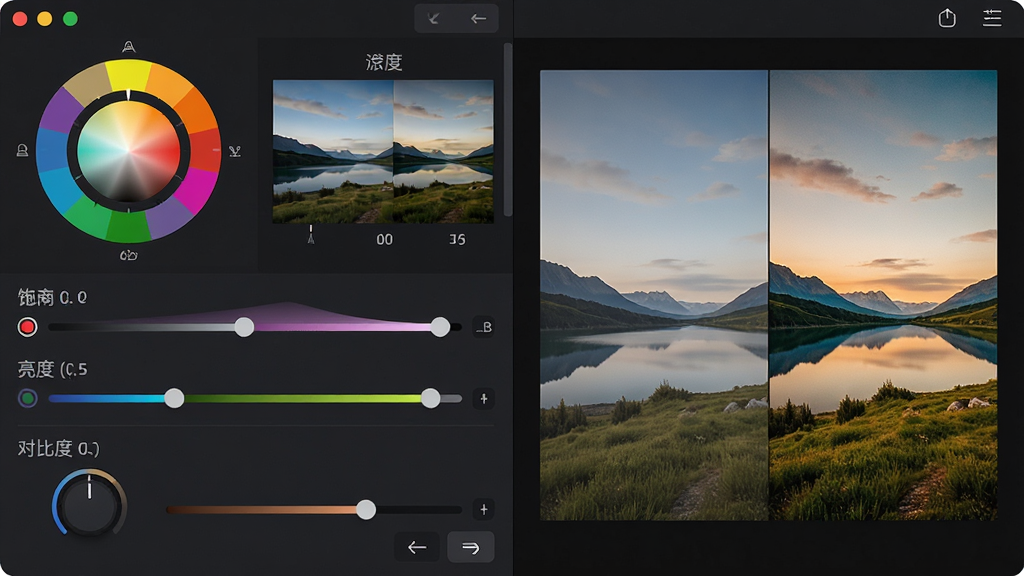Screen dimensions: 1024x576
Task: Click the 00 value below the preview
Action: tap(385, 240)
